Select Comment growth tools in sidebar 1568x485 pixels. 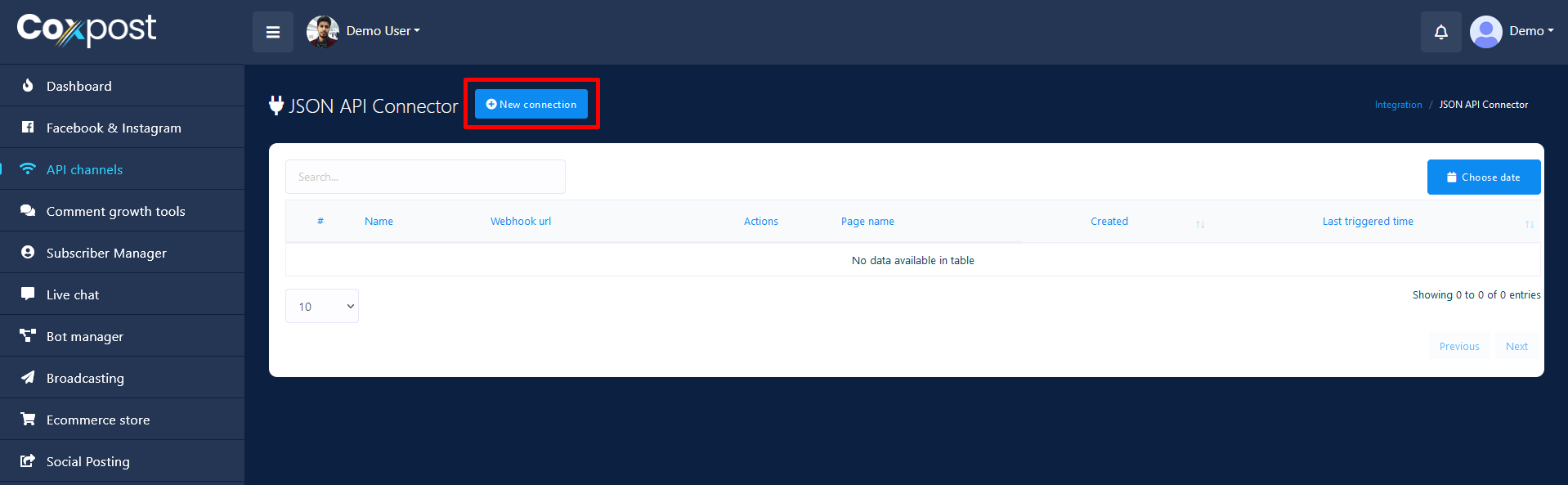coord(115,211)
